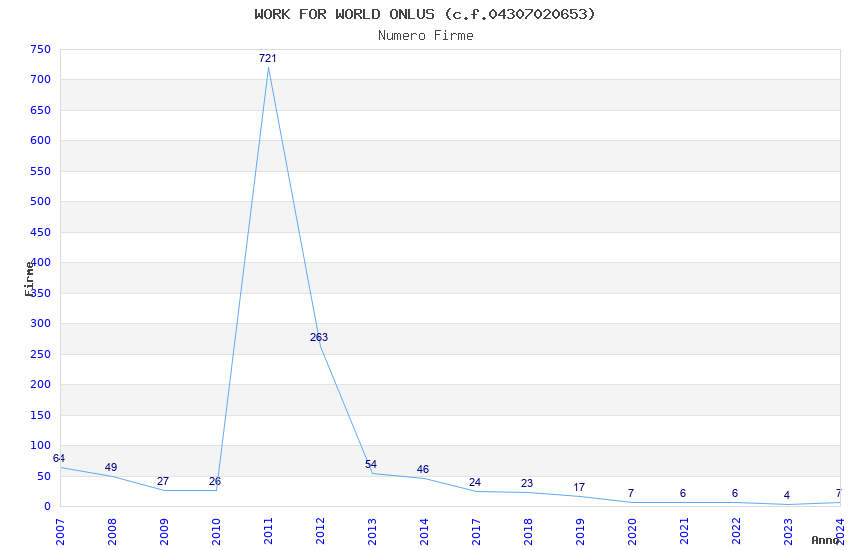Click the 4 data label at 2023
850x550 pixels.
(x=787, y=495)
